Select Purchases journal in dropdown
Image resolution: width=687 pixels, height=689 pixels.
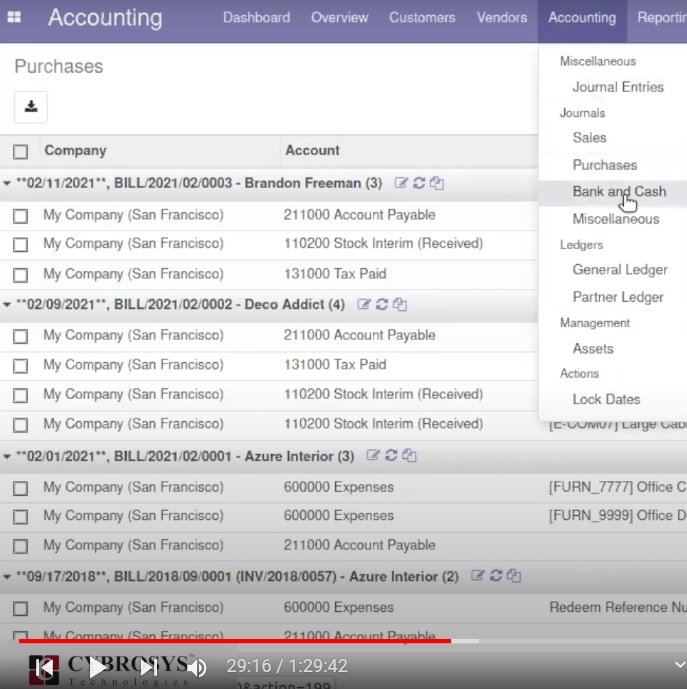[x=604, y=165]
